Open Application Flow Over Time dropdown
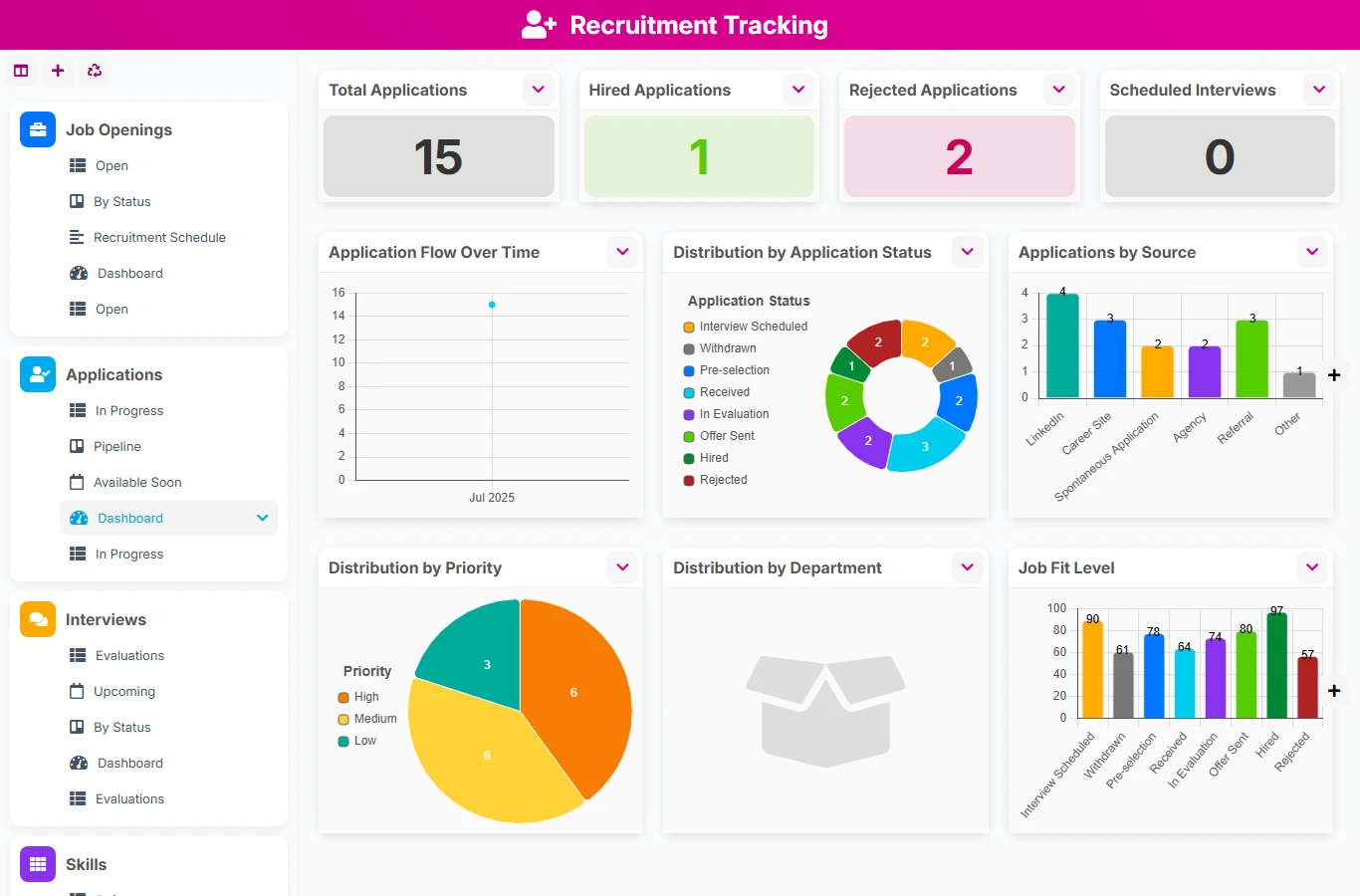The width and height of the screenshot is (1360, 896). click(x=623, y=252)
